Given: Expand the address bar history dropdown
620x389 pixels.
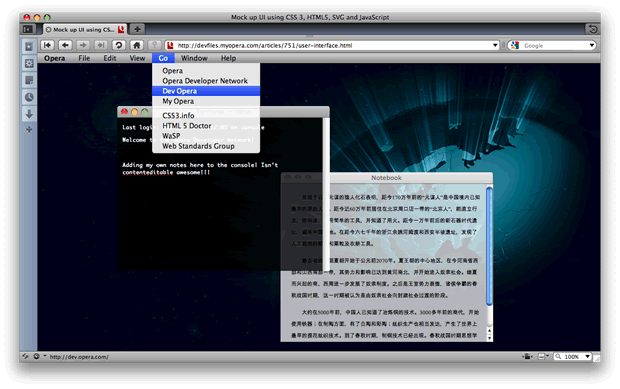Looking at the screenshot, I should tap(495, 45).
